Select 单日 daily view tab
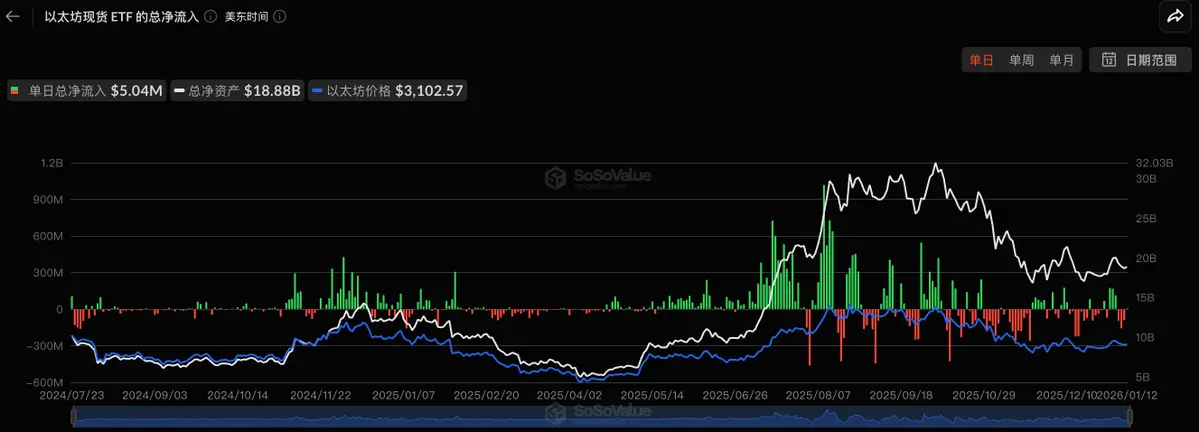Image resolution: width=1199 pixels, height=432 pixels. click(x=981, y=60)
